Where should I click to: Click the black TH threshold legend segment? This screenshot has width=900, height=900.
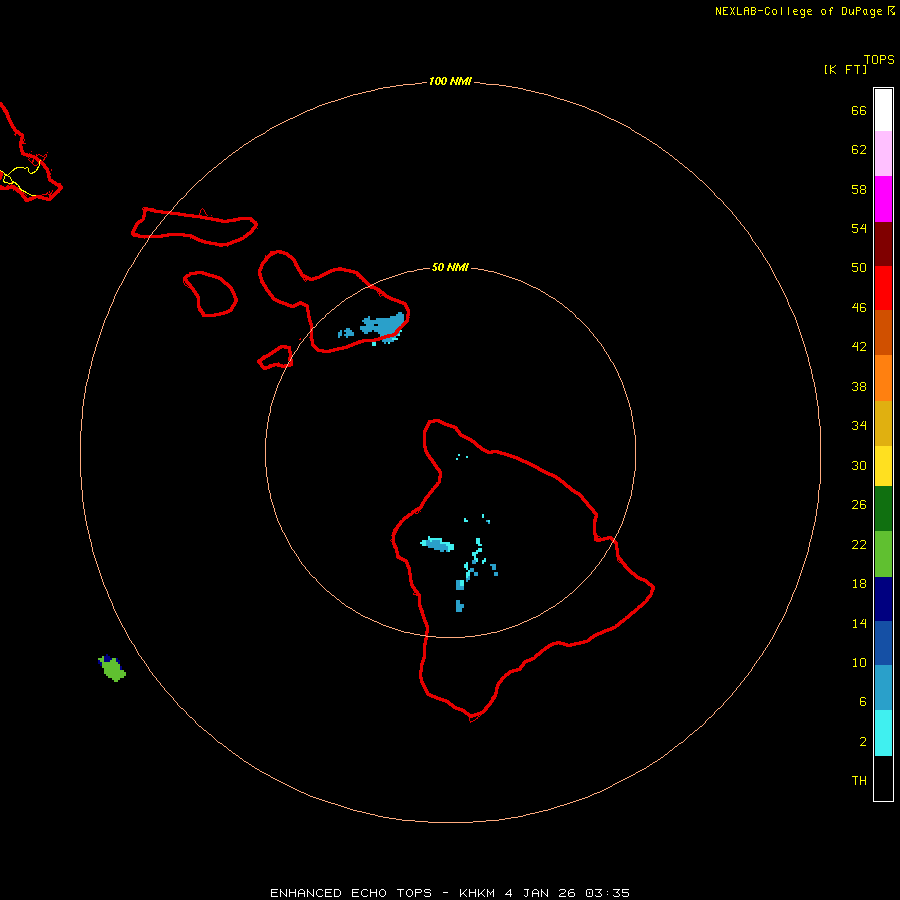[x=883, y=778]
